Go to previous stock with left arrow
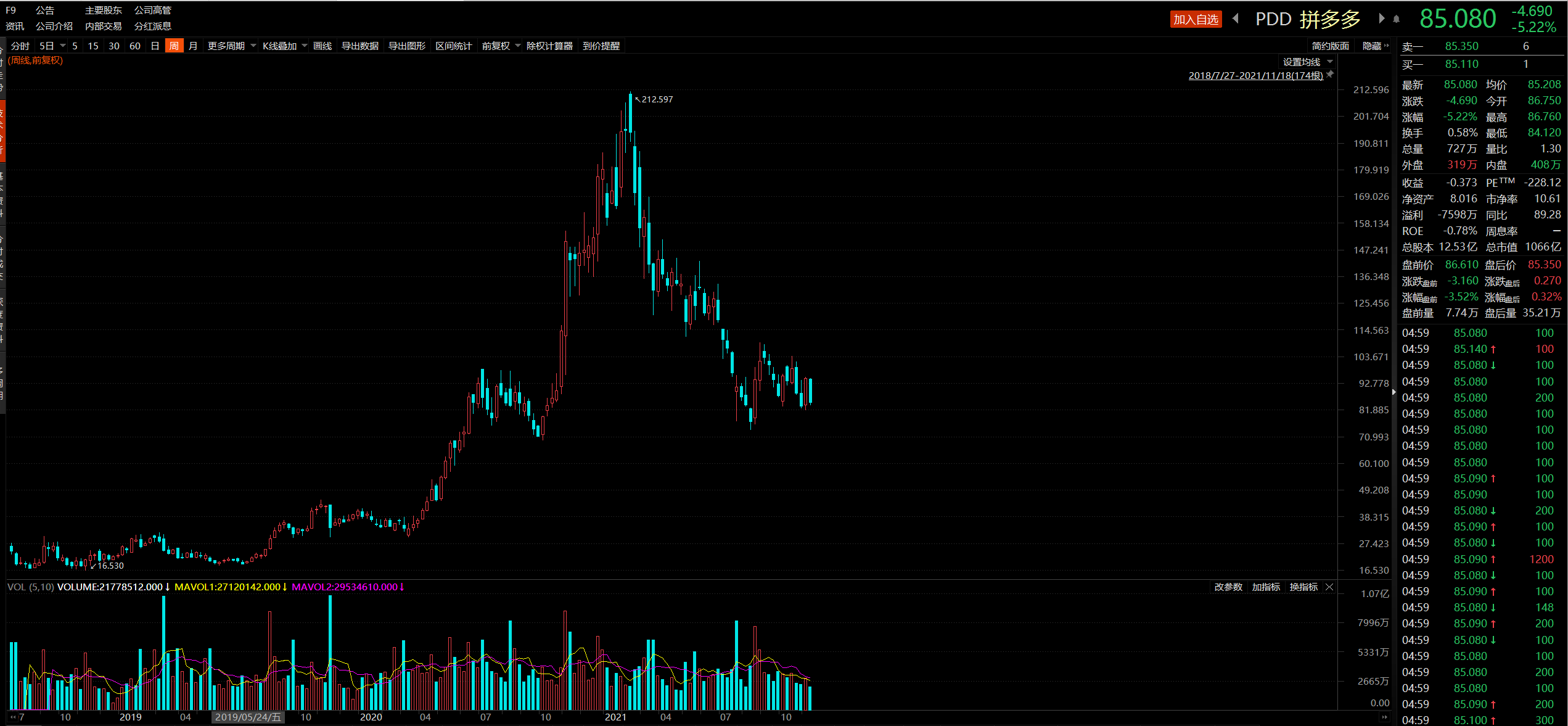 (x=1236, y=19)
